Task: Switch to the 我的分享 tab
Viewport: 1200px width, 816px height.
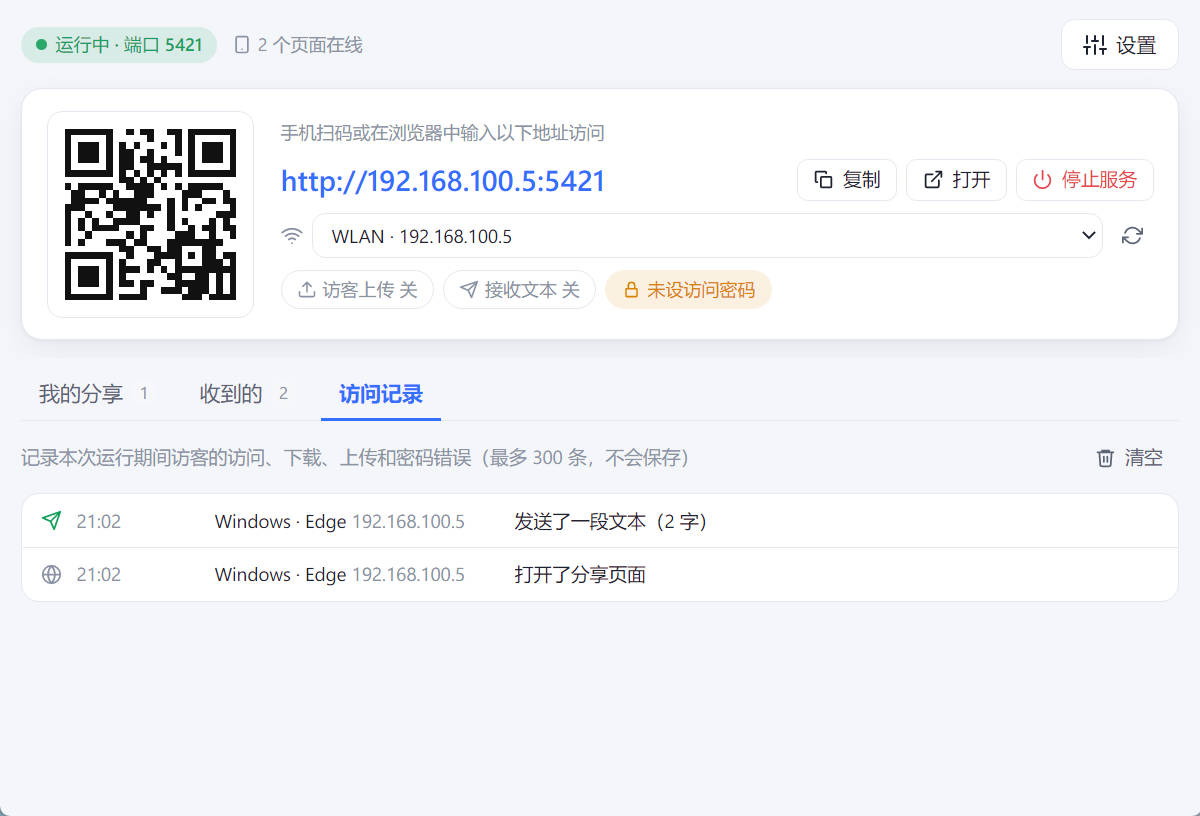Action: pyautogui.click(x=93, y=394)
